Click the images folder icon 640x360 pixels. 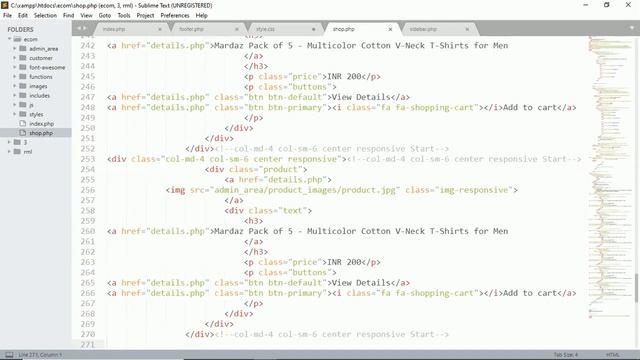23,86
